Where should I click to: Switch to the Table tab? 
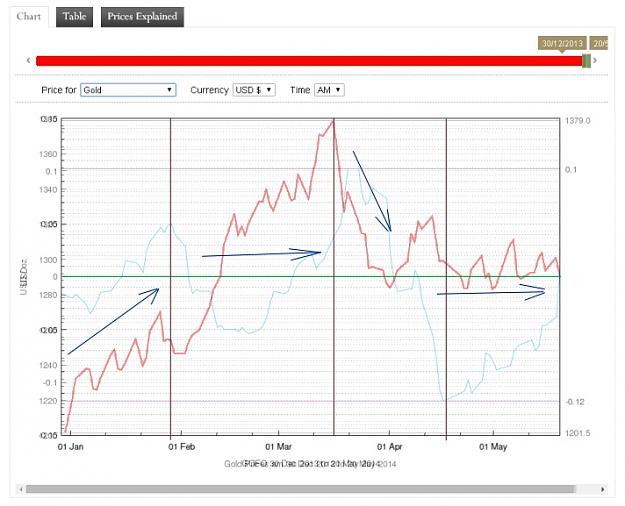point(75,17)
